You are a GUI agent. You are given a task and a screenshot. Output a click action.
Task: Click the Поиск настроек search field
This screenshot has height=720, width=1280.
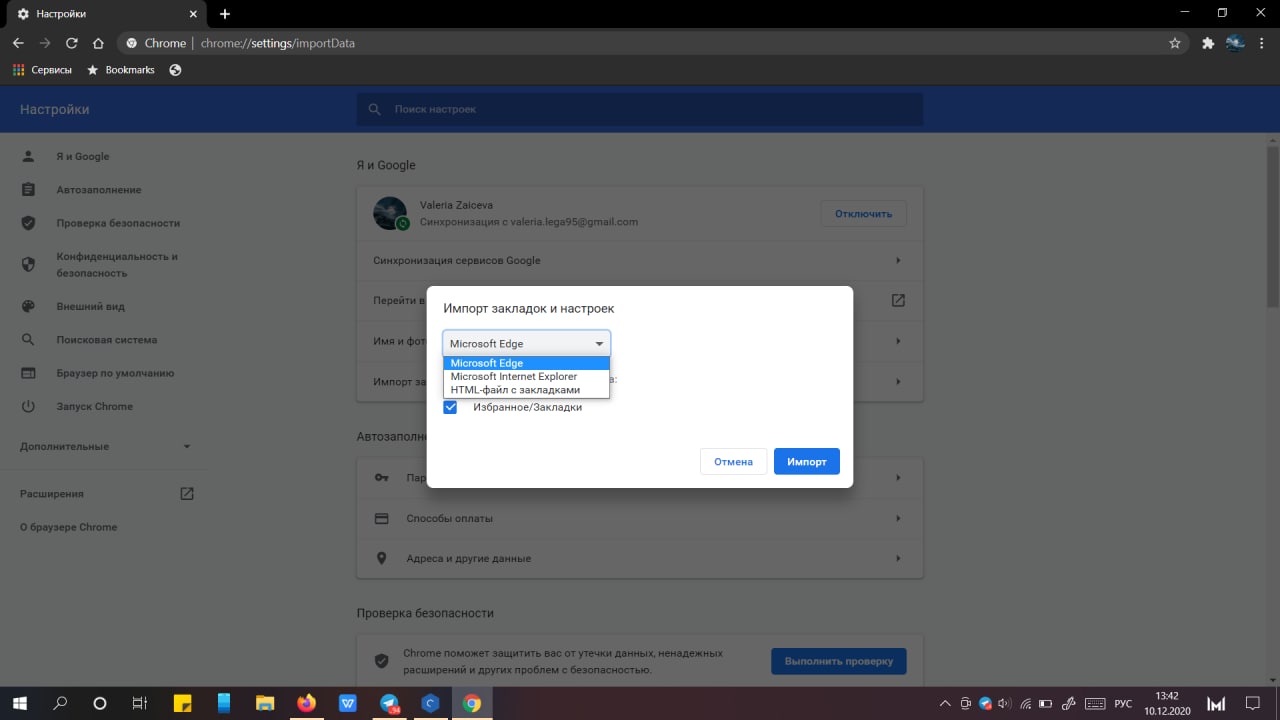click(640, 109)
